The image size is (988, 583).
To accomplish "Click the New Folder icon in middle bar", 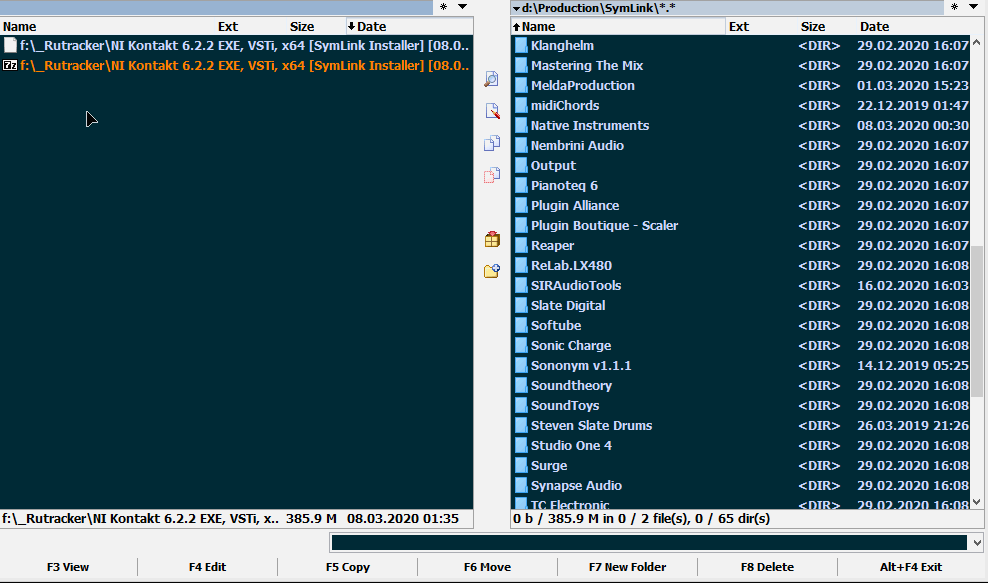I will [492, 271].
